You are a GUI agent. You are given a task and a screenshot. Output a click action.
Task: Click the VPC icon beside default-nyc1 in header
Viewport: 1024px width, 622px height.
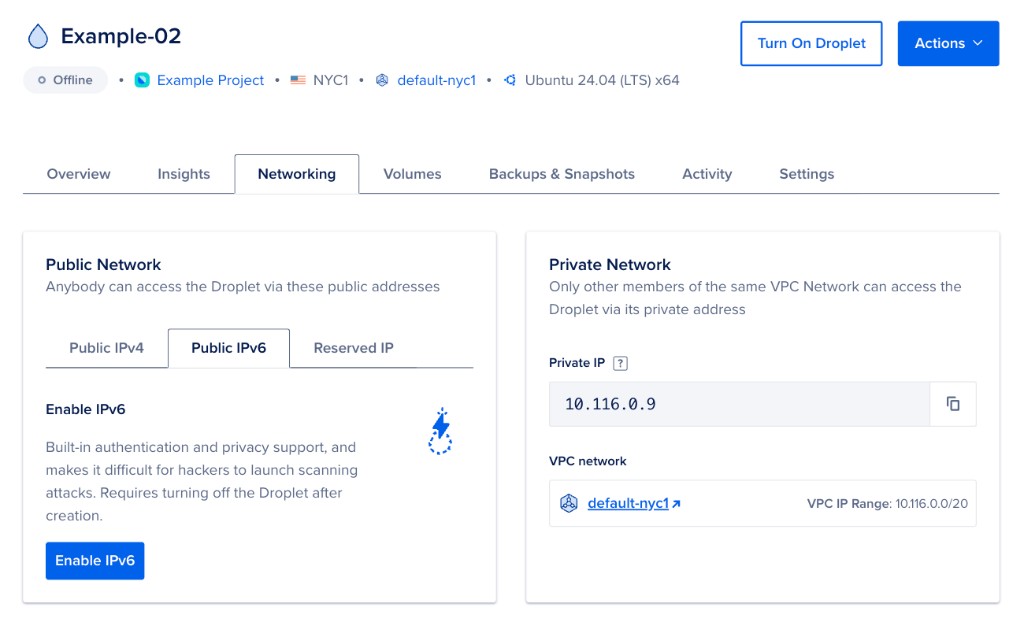tap(382, 80)
